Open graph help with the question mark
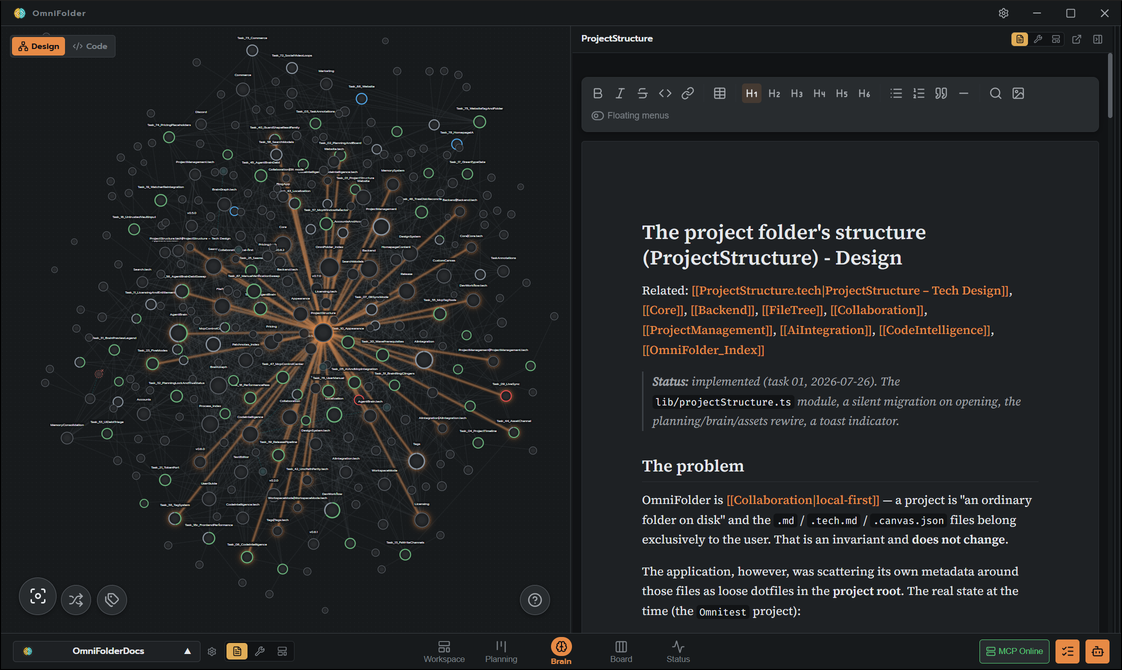 pyautogui.click(x=535, y=600)
